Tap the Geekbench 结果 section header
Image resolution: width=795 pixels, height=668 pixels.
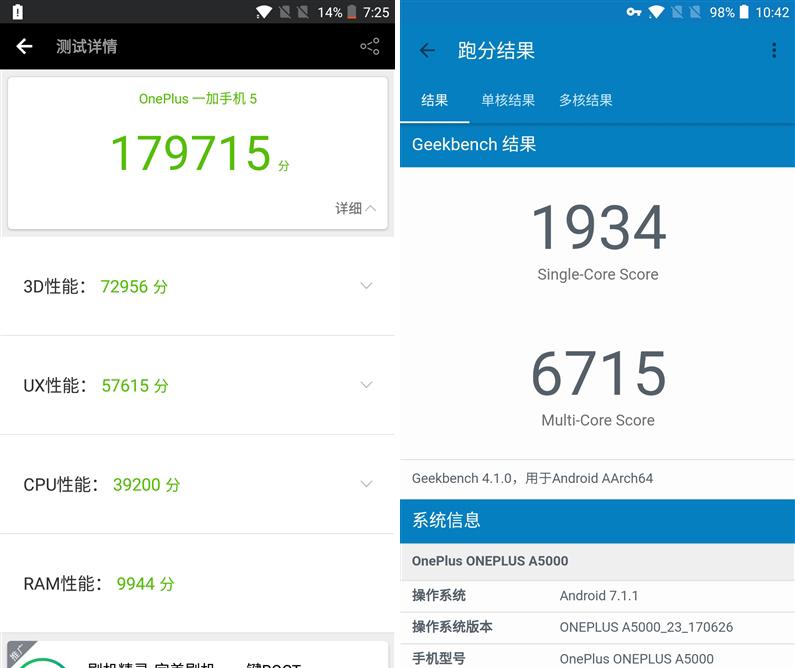(597, 144)
